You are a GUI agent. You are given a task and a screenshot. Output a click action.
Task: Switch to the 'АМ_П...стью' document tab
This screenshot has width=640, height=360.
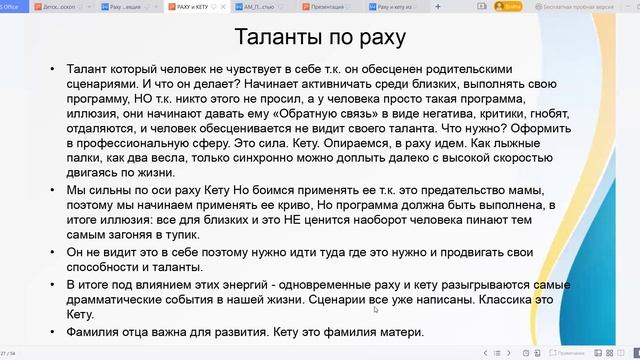tap(263, 7)
